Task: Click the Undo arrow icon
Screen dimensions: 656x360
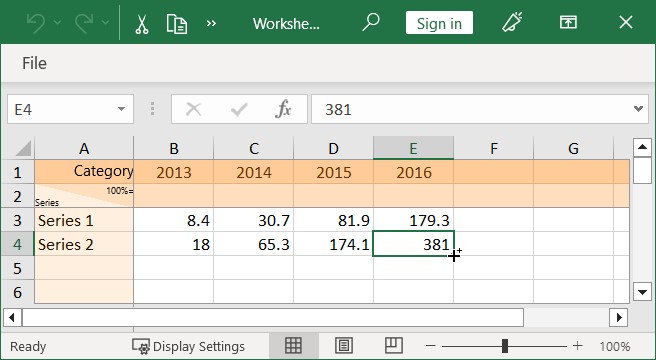Action: pyautogui.click(x=36, y=23)
